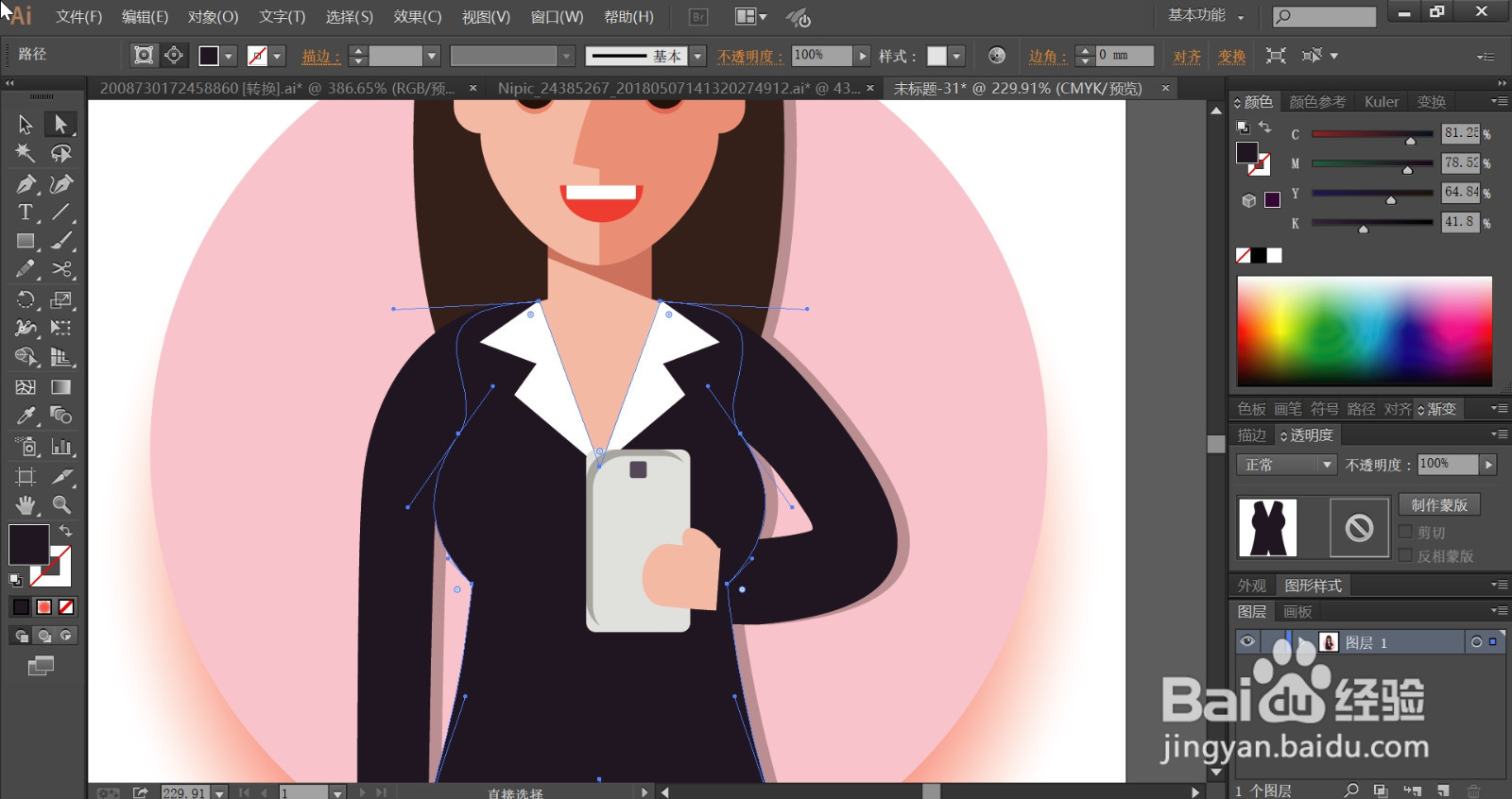Open the 对象(O) menu

213,17
